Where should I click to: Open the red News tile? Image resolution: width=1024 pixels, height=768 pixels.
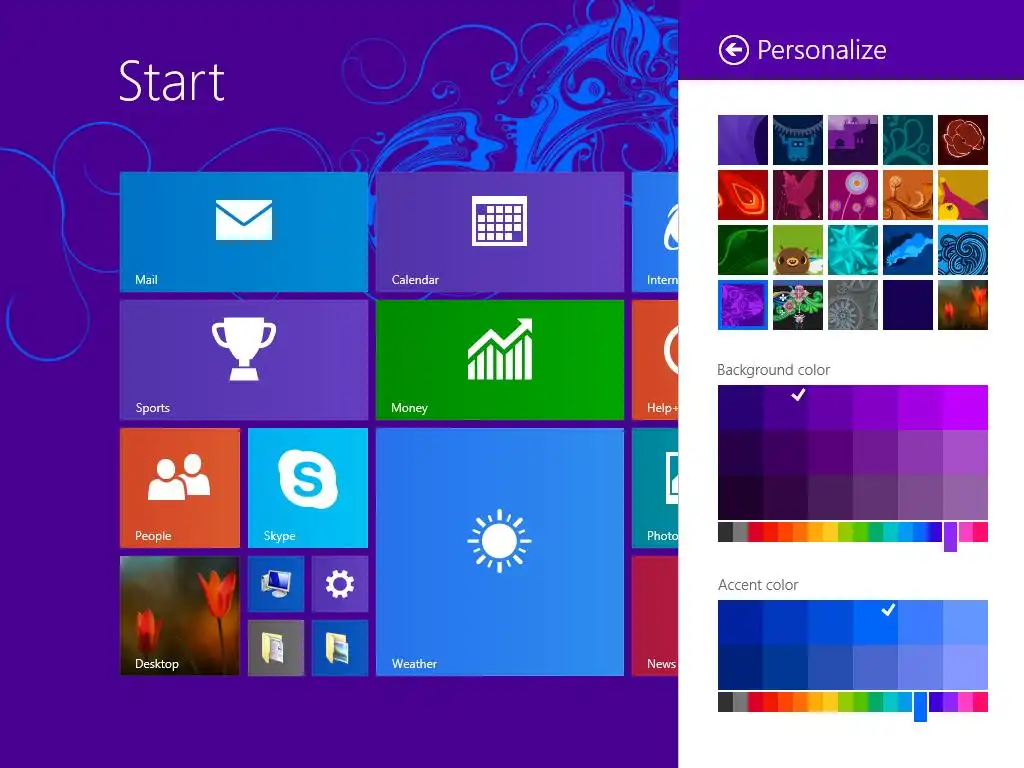coord(655,616)
